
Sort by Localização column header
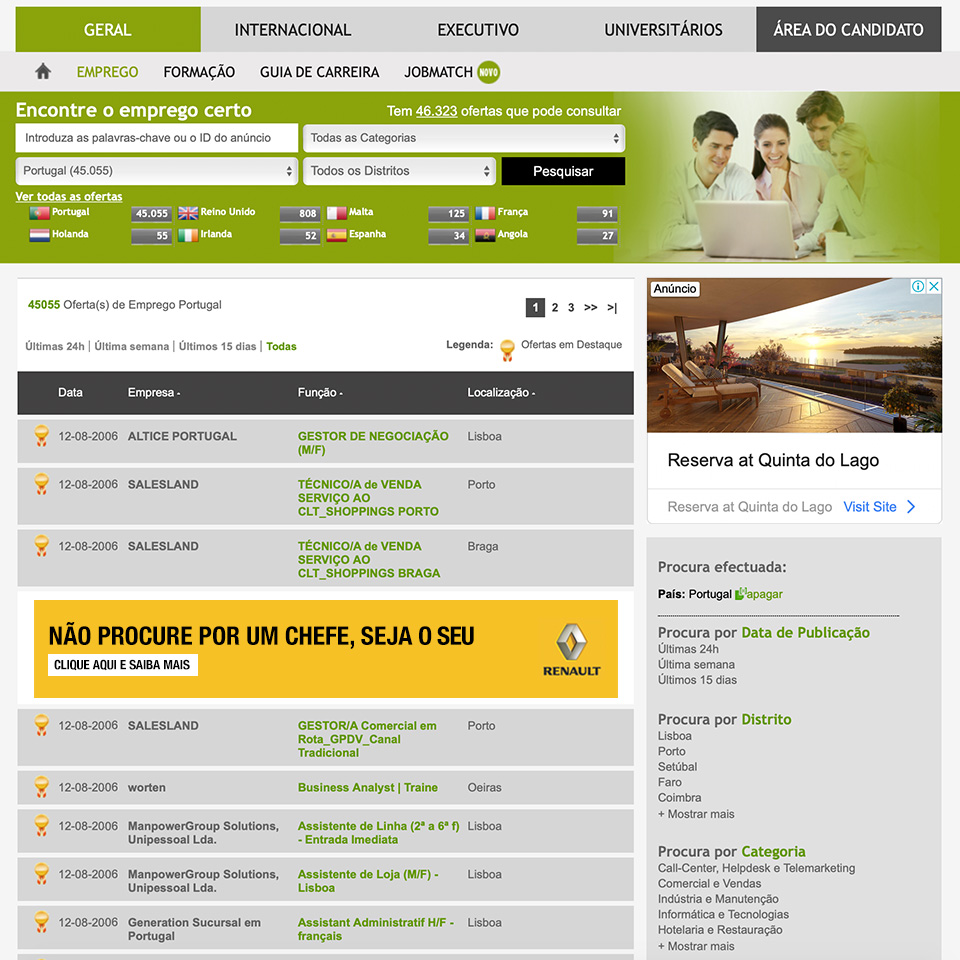(x=501, y=392)
